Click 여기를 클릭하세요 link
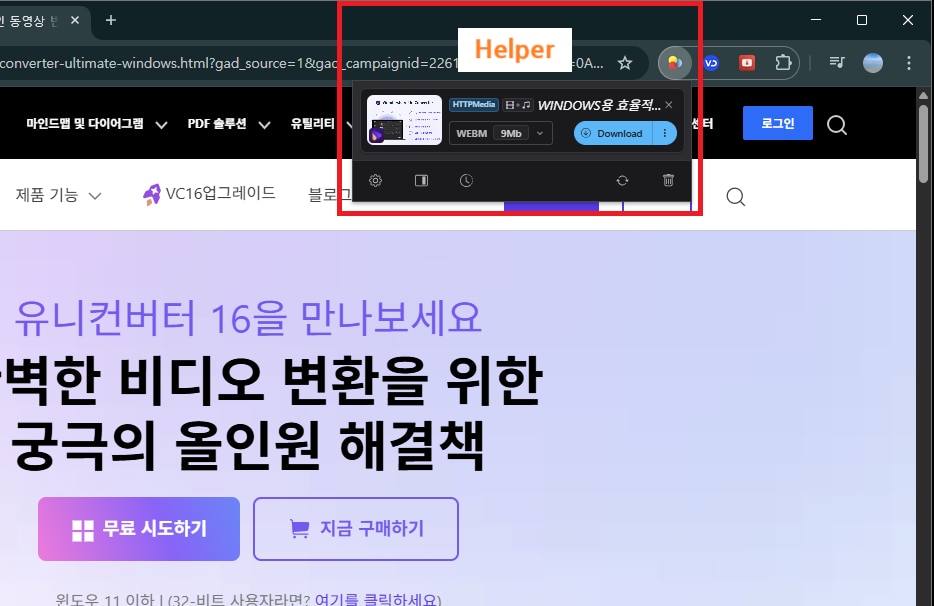 point(378,599)
